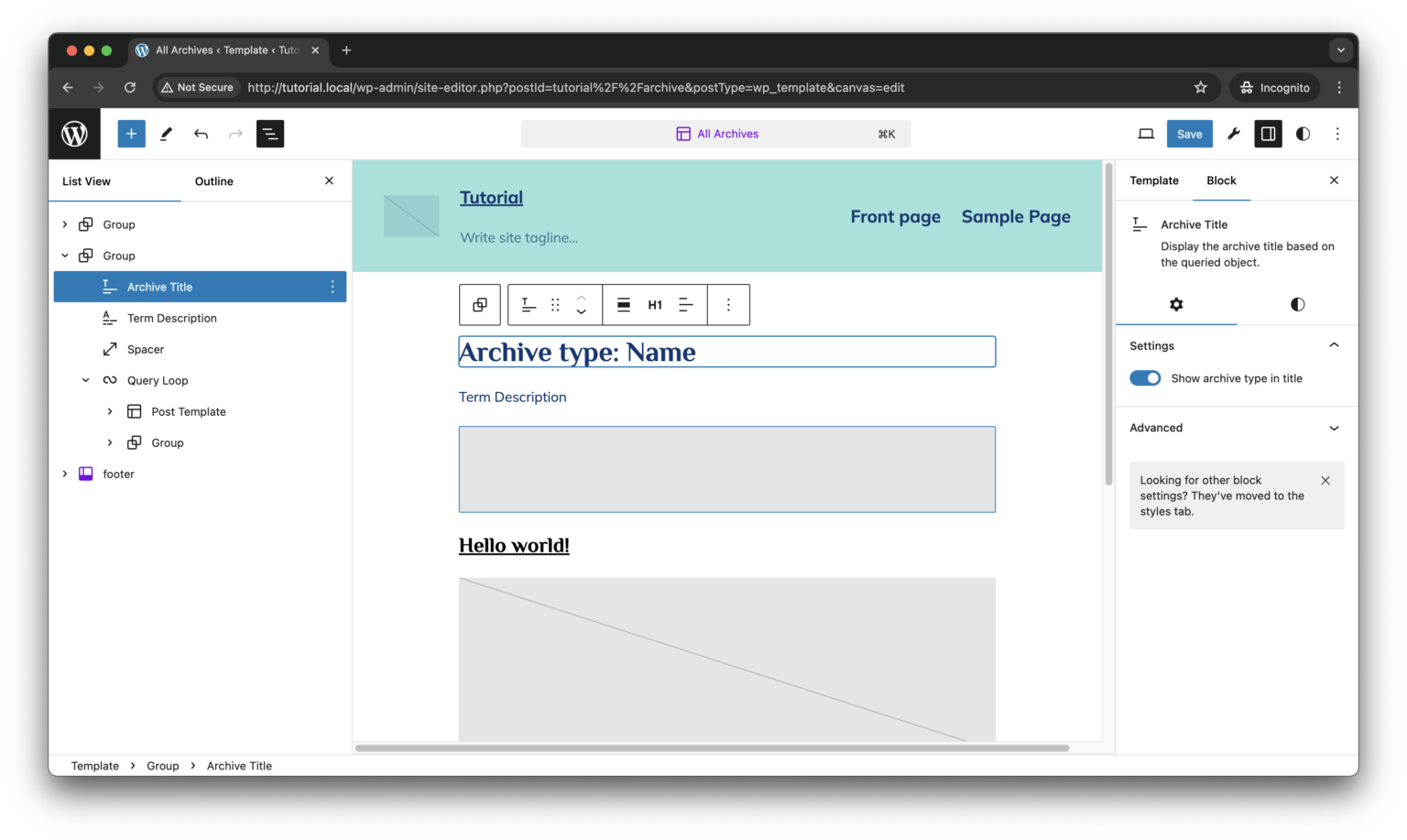Click the WordPress logo

[x=74, y=133]
